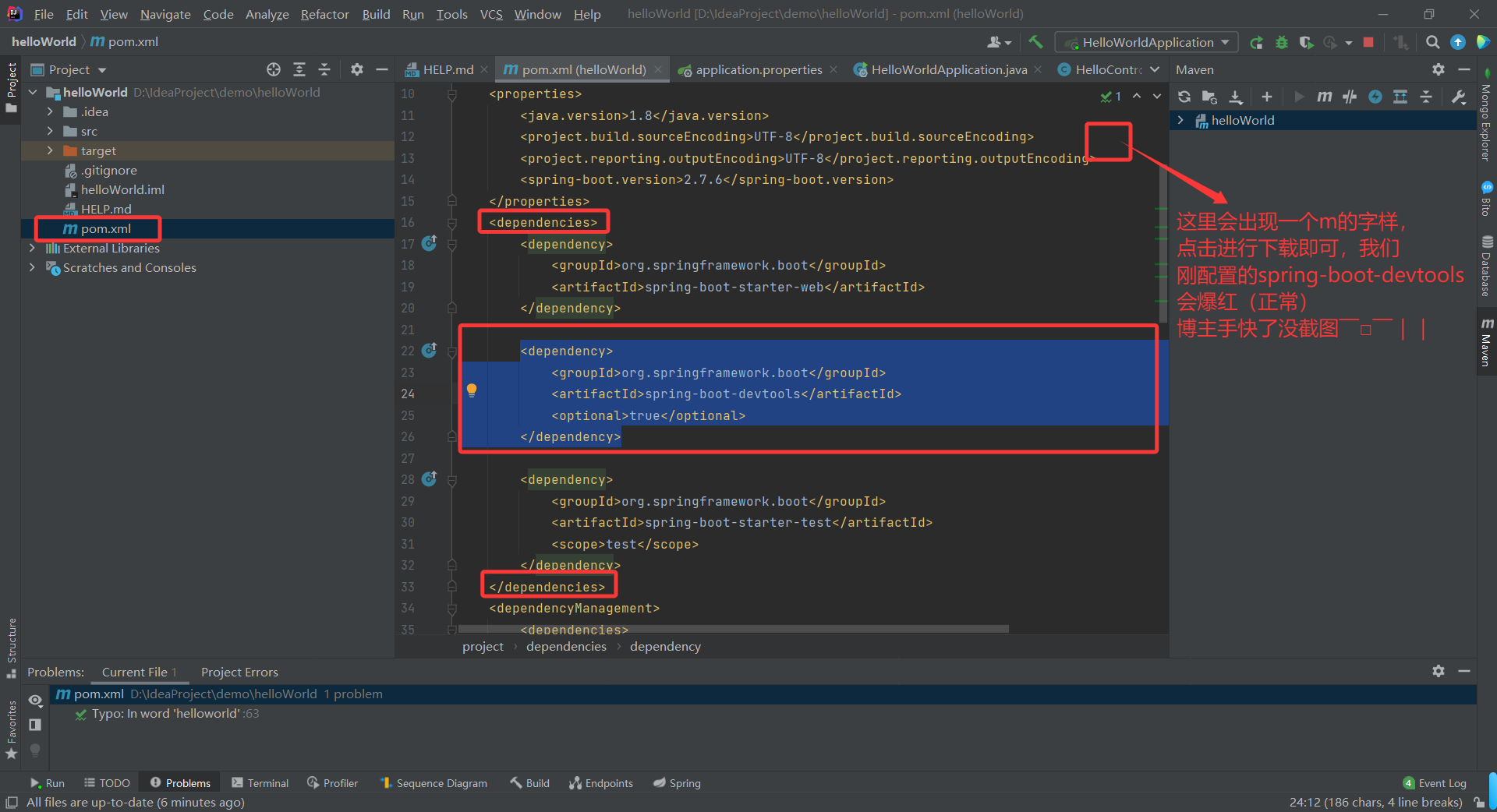Viewport: 1497px width, 812px height.
Task: Expand the .idea folder
Action: tap(50, 111)
